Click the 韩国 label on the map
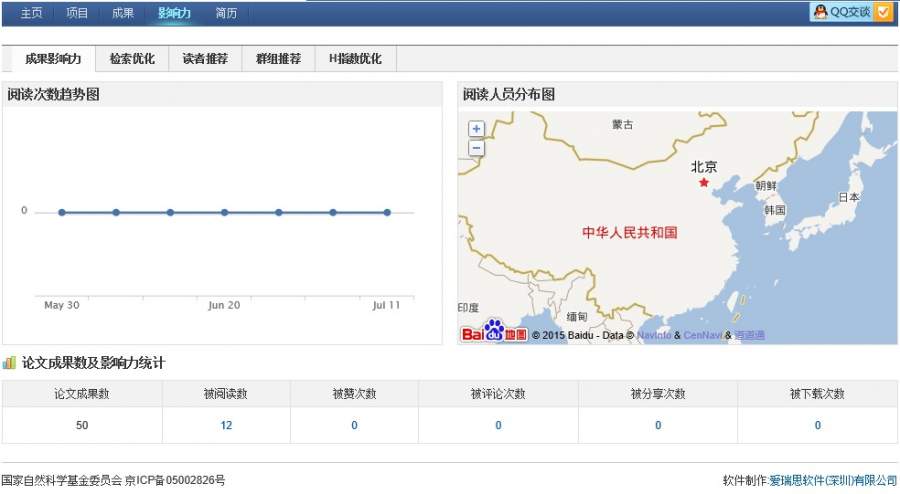Viewport: 900px width, 494px height. [775, 211]
